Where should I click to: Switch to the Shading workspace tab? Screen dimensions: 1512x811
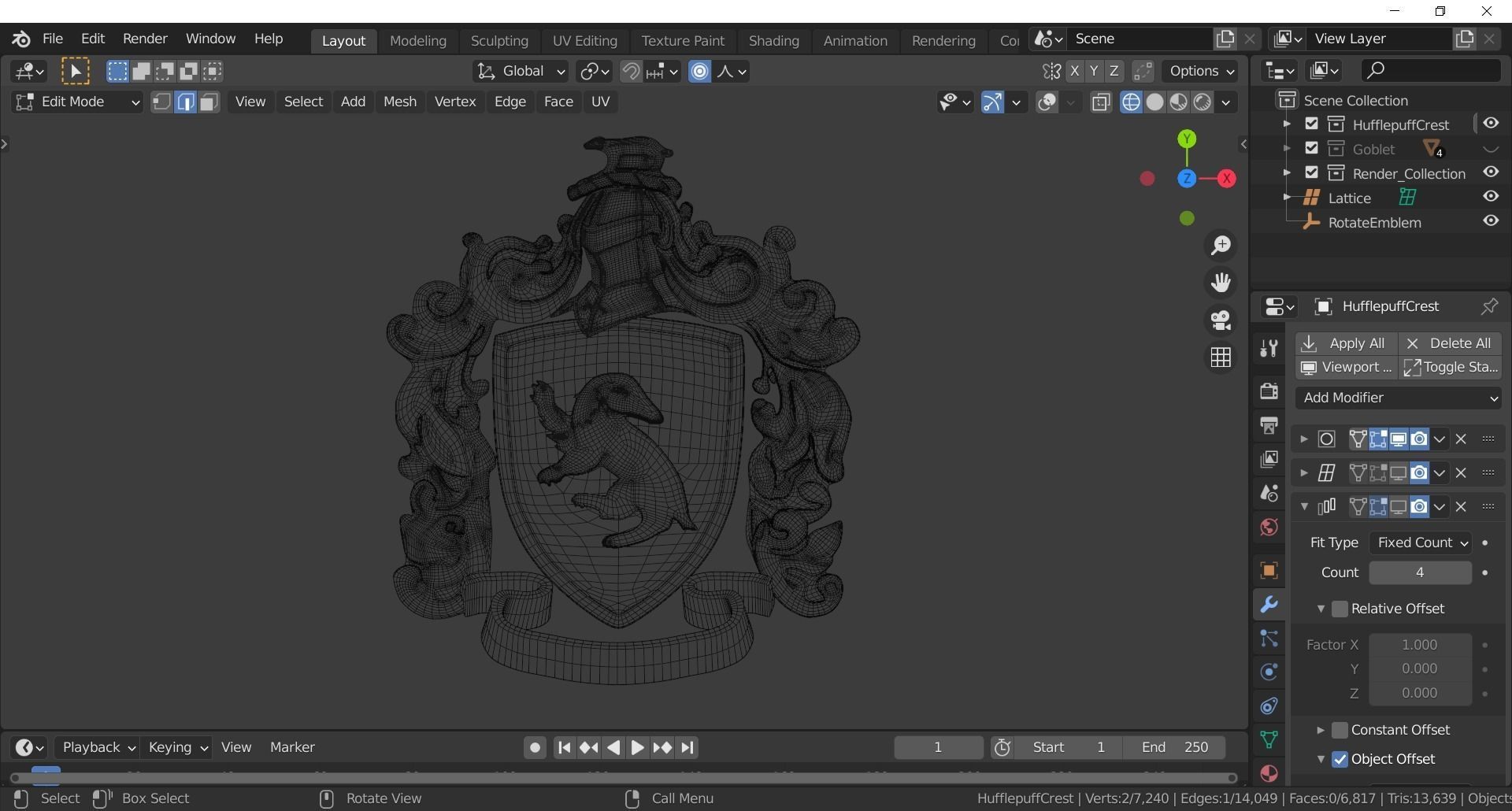pos(773,41)
